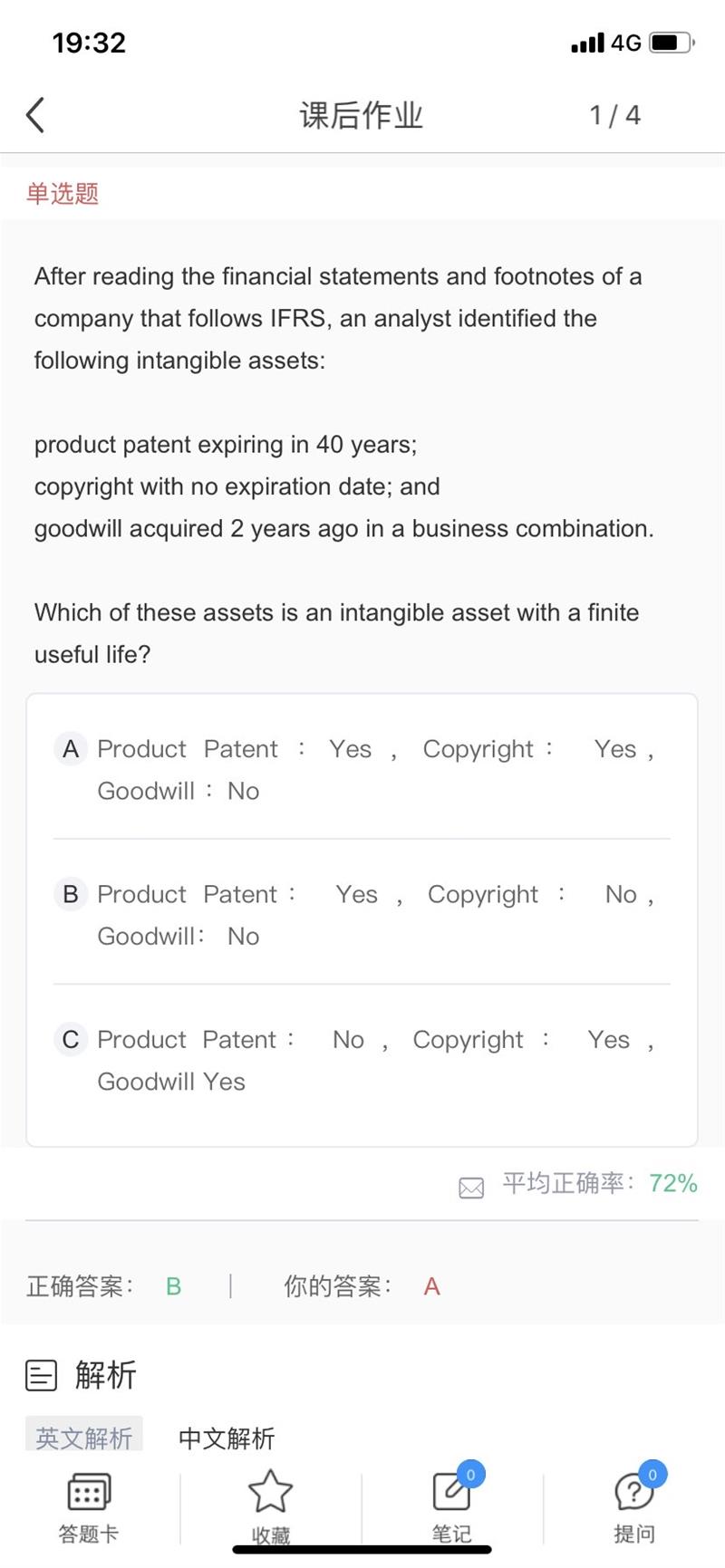
Task: Tap the 课后作业 page title
Action: tap(362, 115)
